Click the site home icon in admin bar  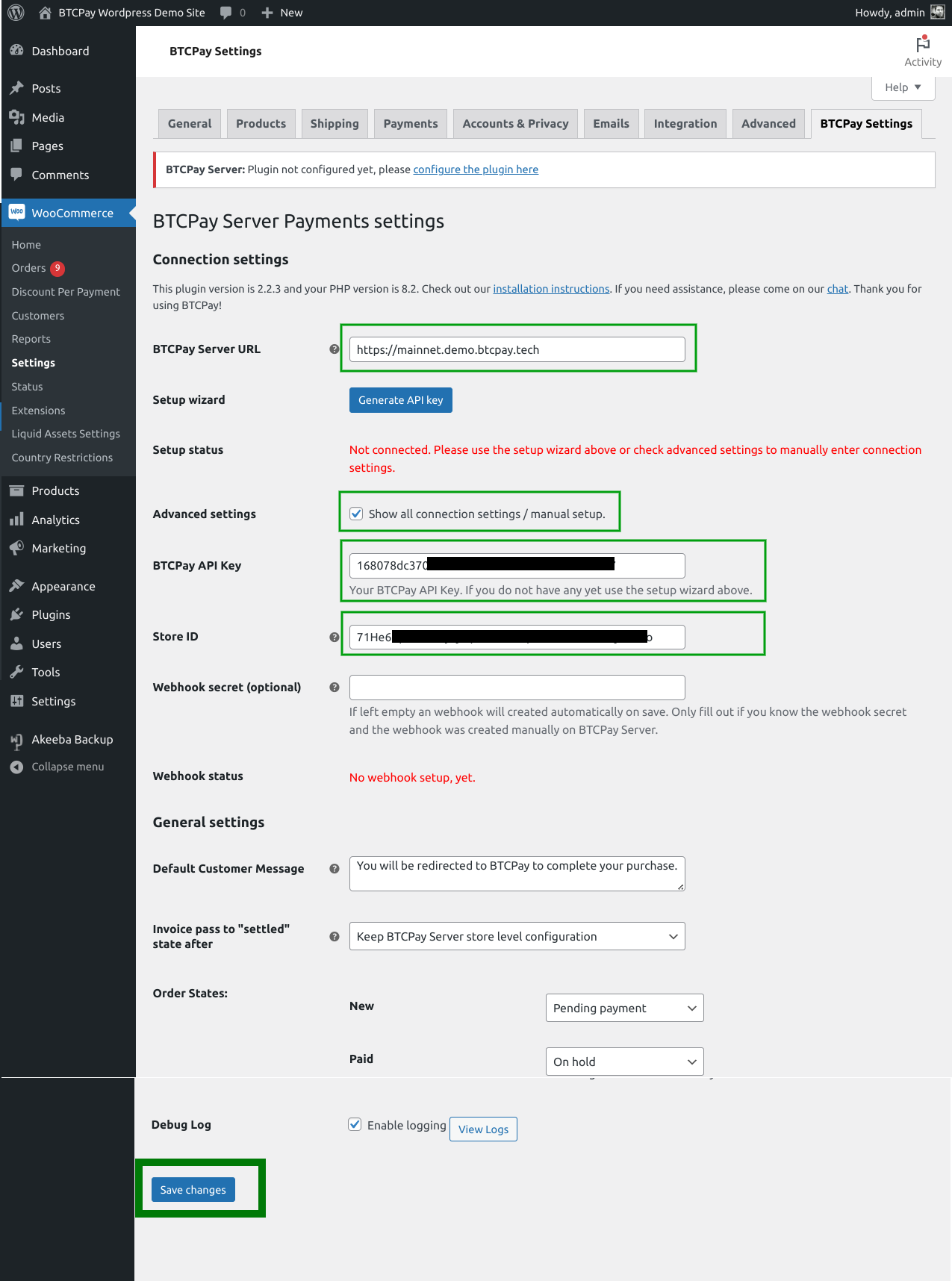pos(45,13)
